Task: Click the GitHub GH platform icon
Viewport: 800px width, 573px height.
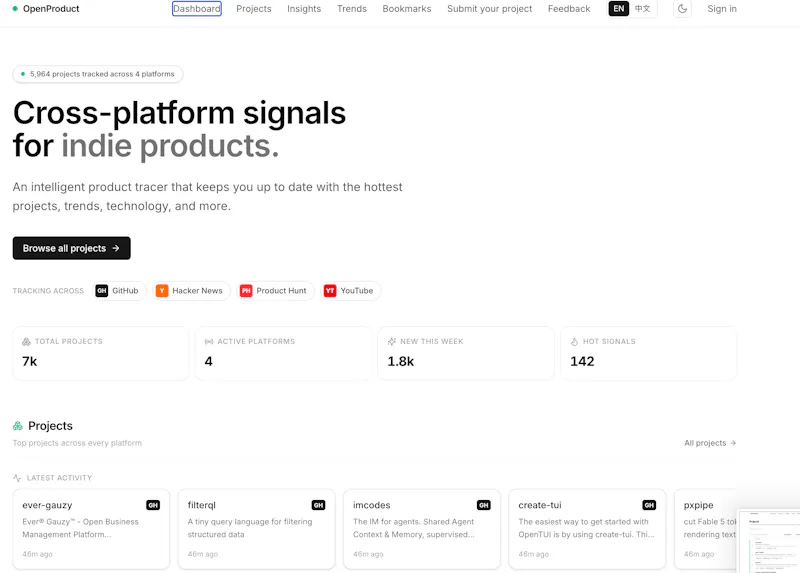Action: [x=102, y=291]
